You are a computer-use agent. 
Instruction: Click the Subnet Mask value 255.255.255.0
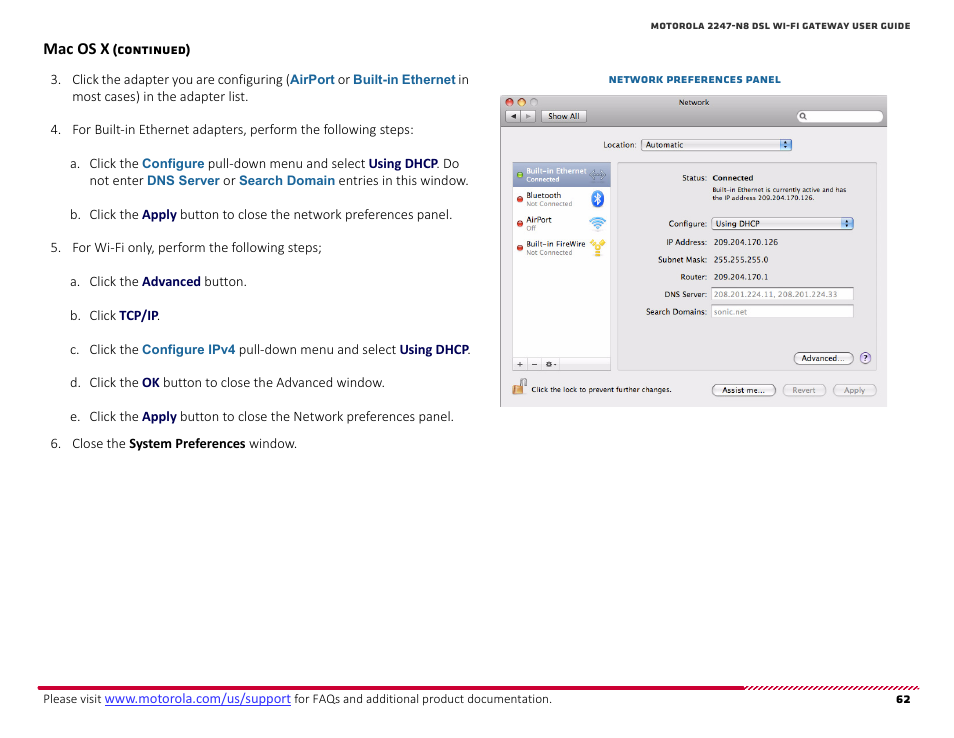point(740,260)
